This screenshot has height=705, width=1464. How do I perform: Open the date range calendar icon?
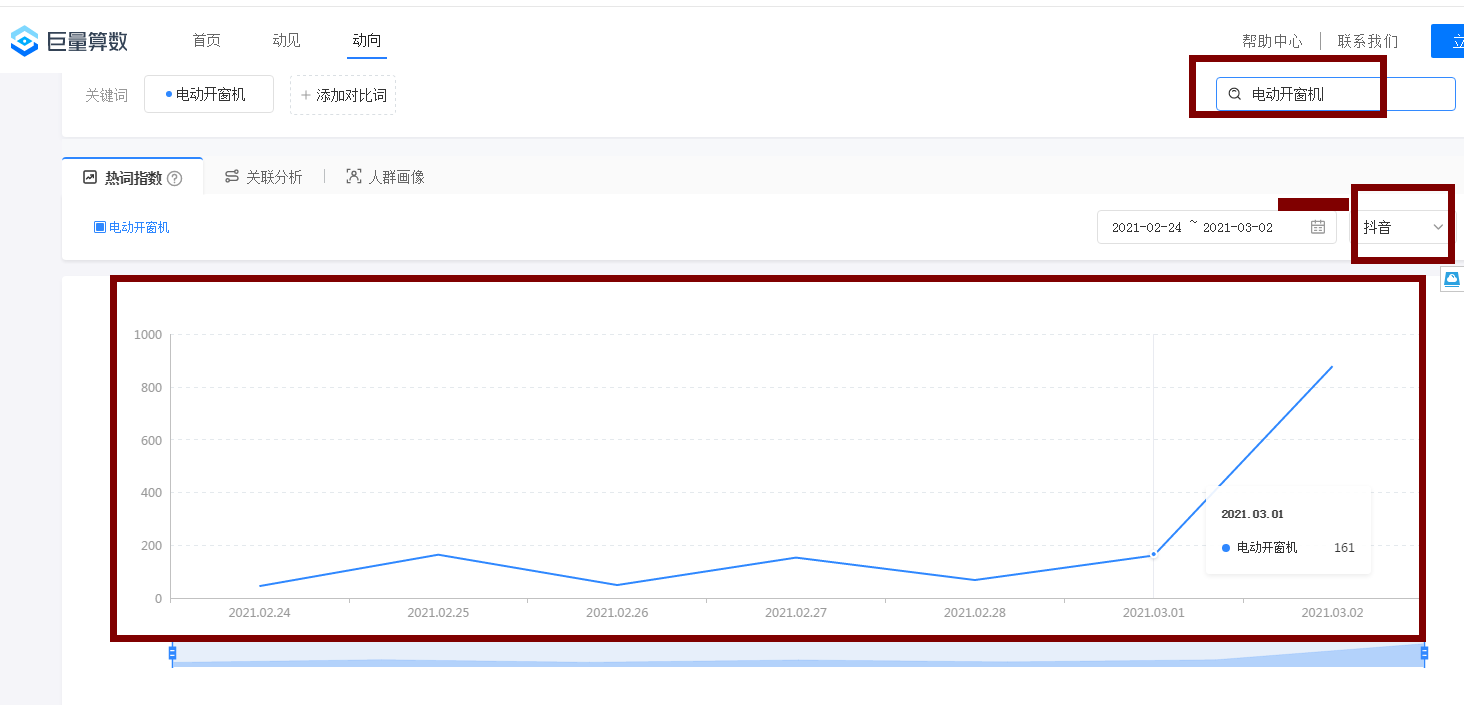click(x=1318, y=227)
